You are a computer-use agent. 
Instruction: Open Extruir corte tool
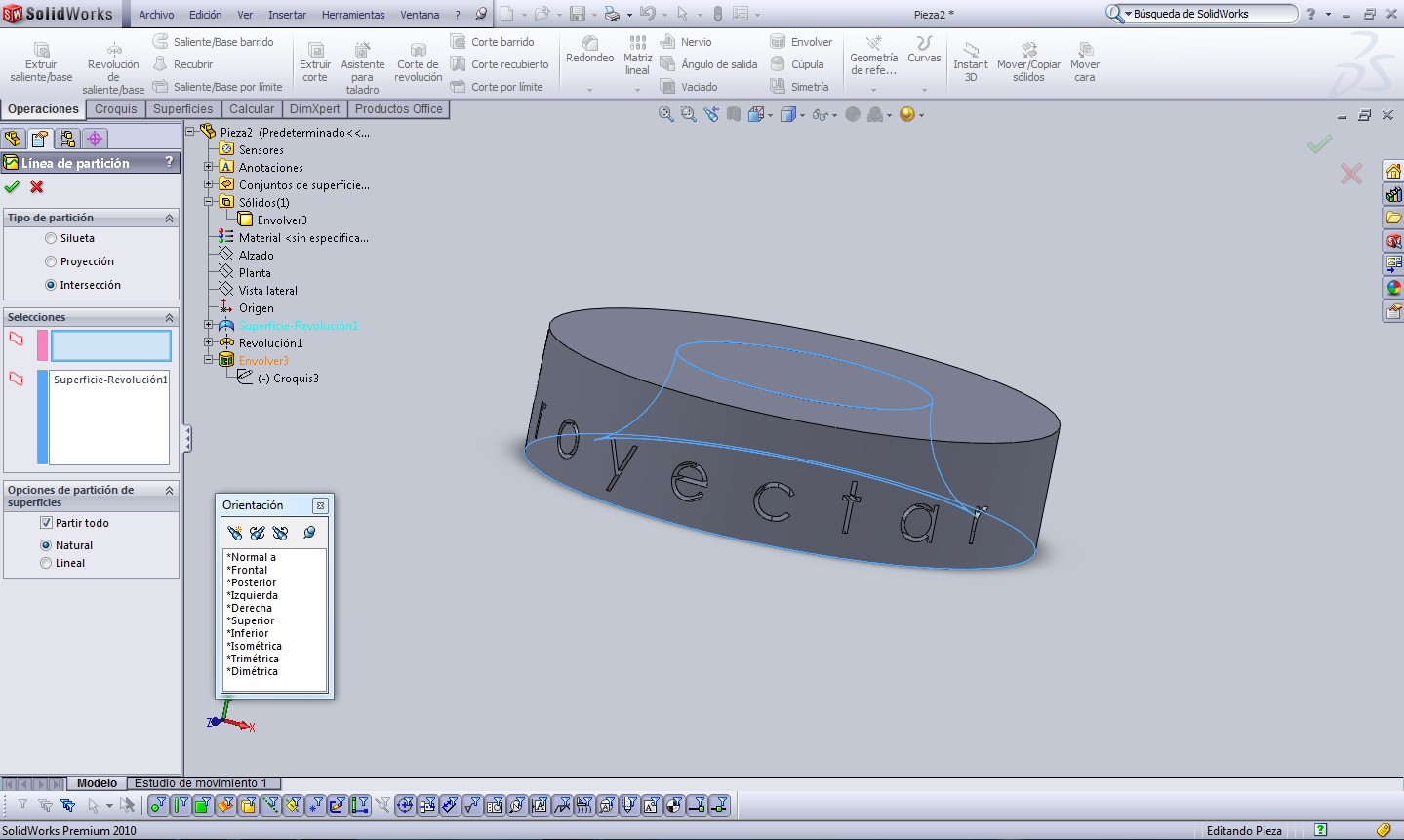(315, 62)
